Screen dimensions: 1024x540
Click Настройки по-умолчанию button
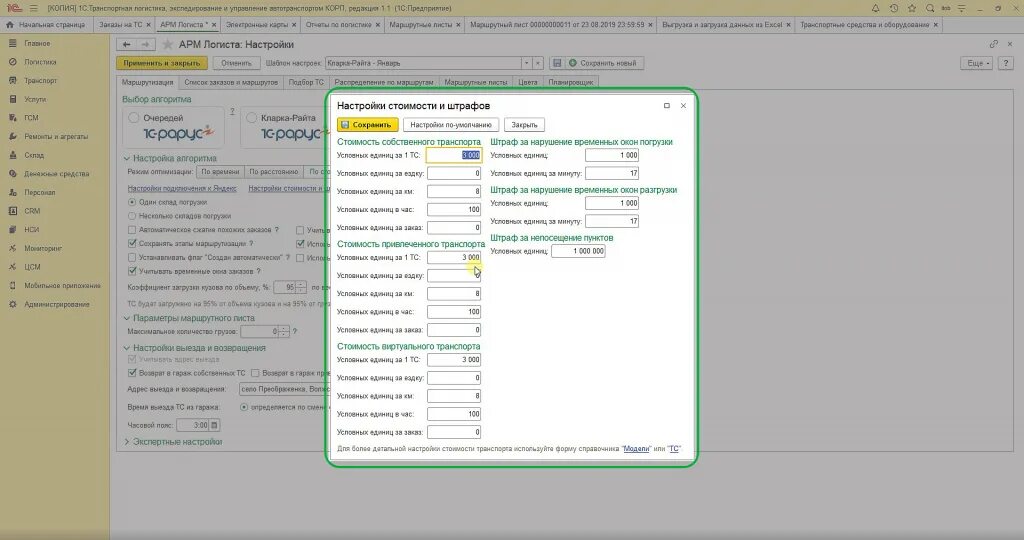tap(451, 125)
